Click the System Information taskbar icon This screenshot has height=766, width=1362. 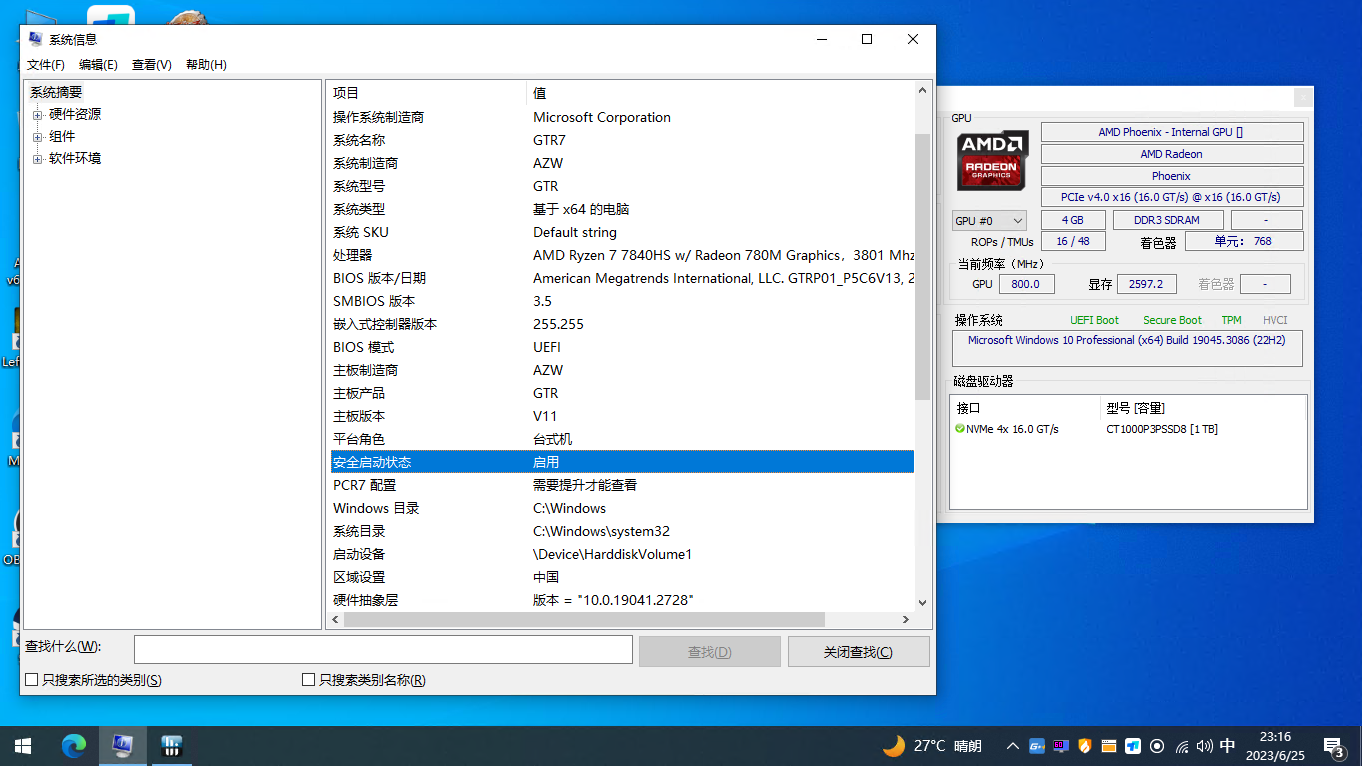(x=123, y=746)
